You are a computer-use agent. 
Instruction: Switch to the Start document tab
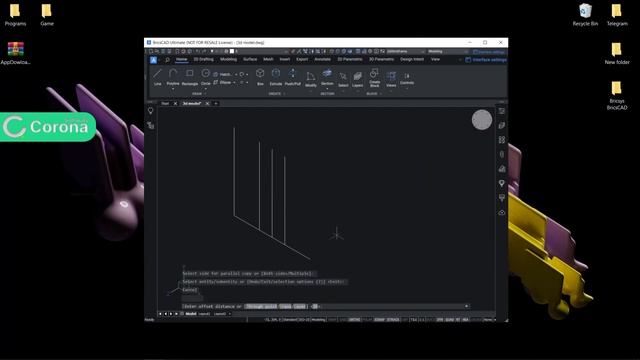click(165, 104)
